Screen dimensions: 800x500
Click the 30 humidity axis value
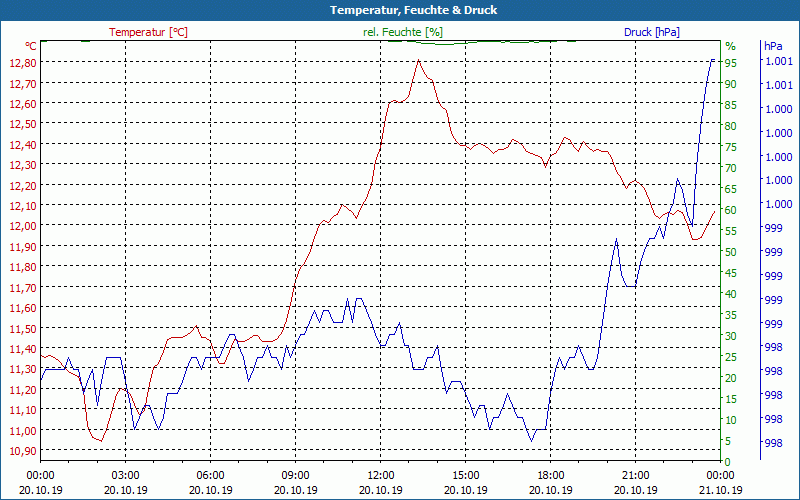[731, 336]
